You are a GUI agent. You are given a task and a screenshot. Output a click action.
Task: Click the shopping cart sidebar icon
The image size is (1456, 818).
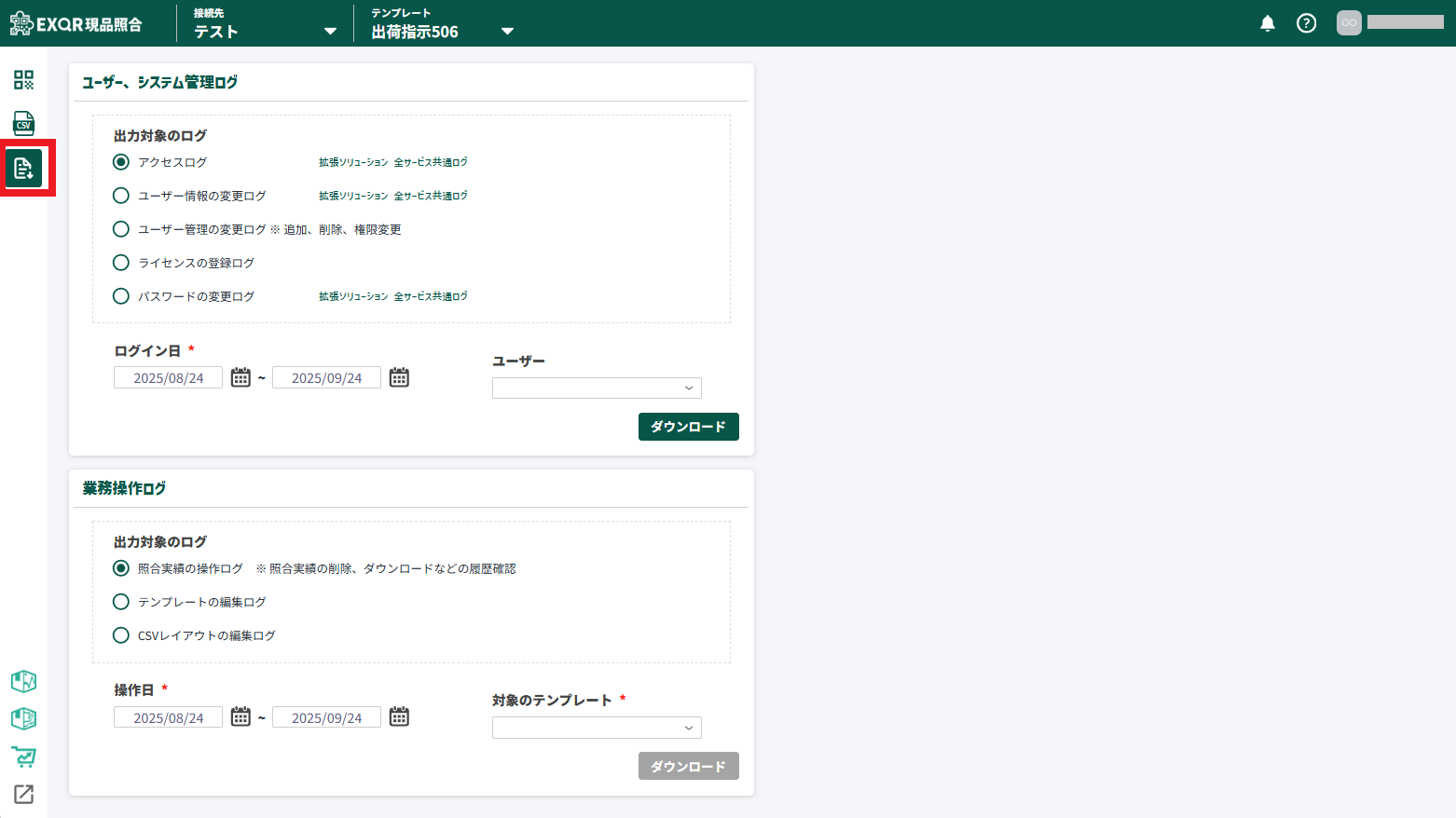tap(23, 757)
